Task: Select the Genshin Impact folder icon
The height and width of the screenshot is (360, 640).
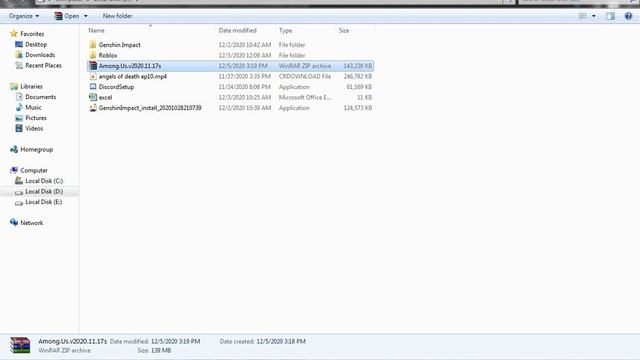Action: (x=93, y=44)
